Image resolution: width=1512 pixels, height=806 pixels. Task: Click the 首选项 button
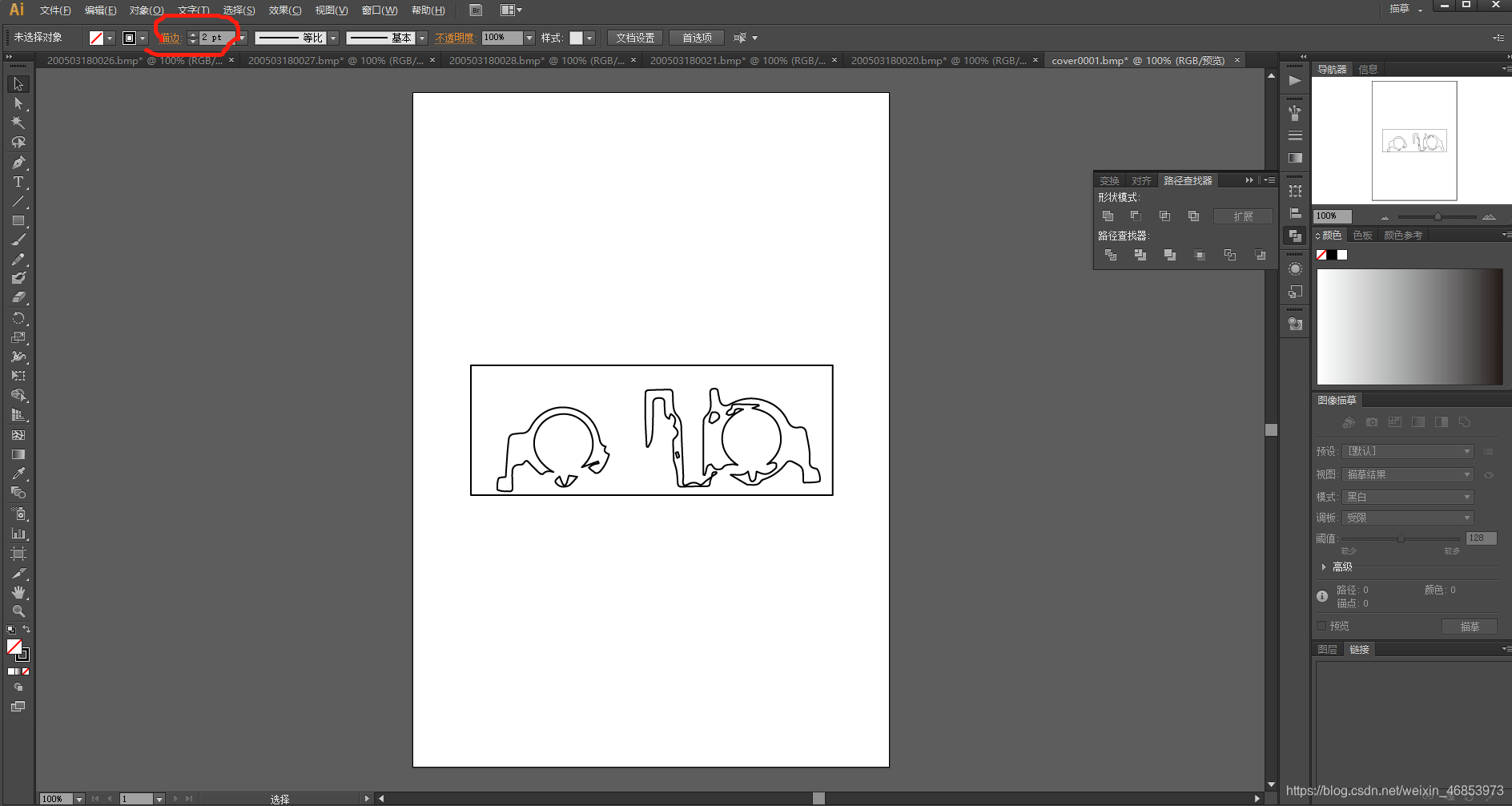point(697,38)
